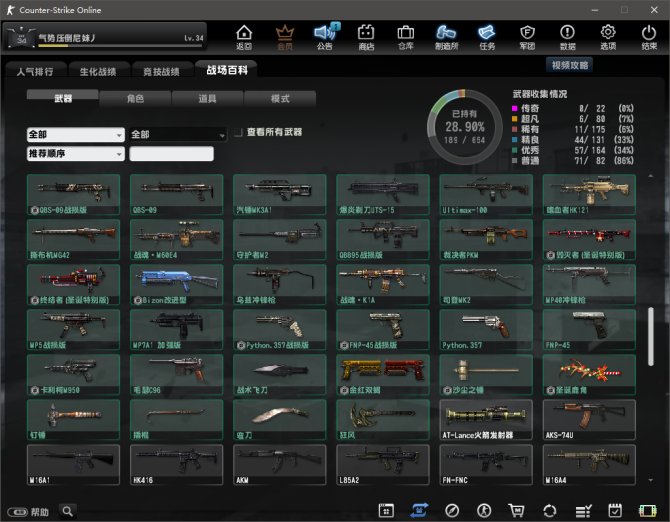
Task: Open the 数据 data icon
Action: tap(567, 37)
